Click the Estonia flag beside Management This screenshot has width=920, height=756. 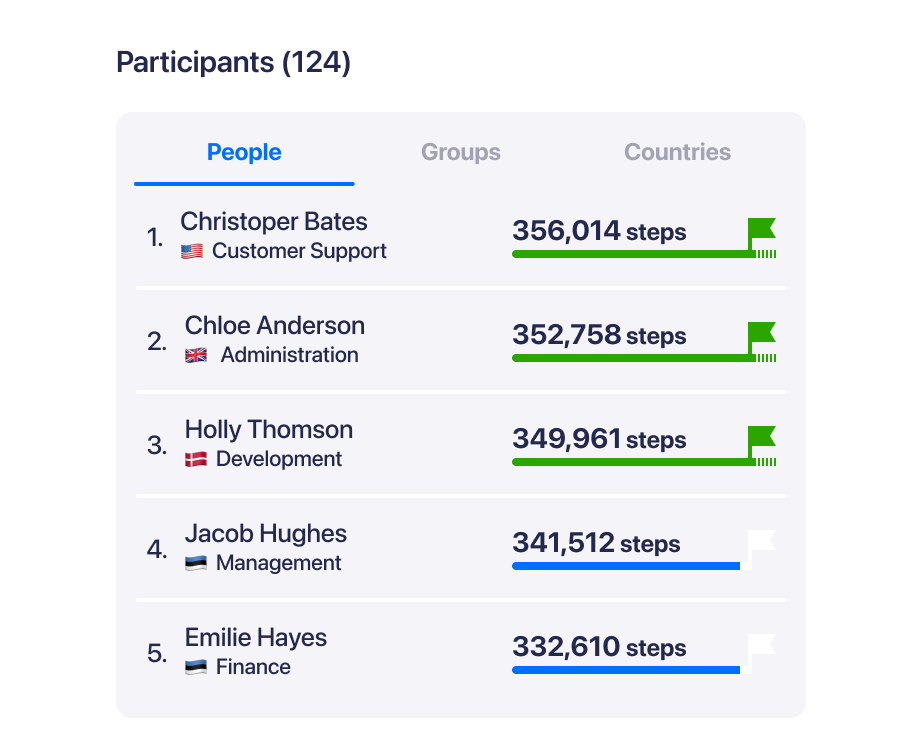pos(196,563)
